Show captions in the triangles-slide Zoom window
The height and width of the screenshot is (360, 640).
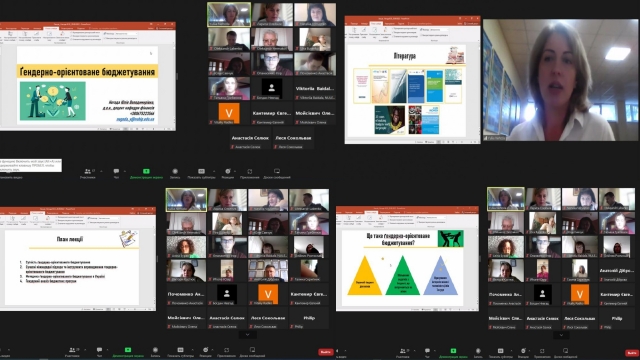(500, 353)
